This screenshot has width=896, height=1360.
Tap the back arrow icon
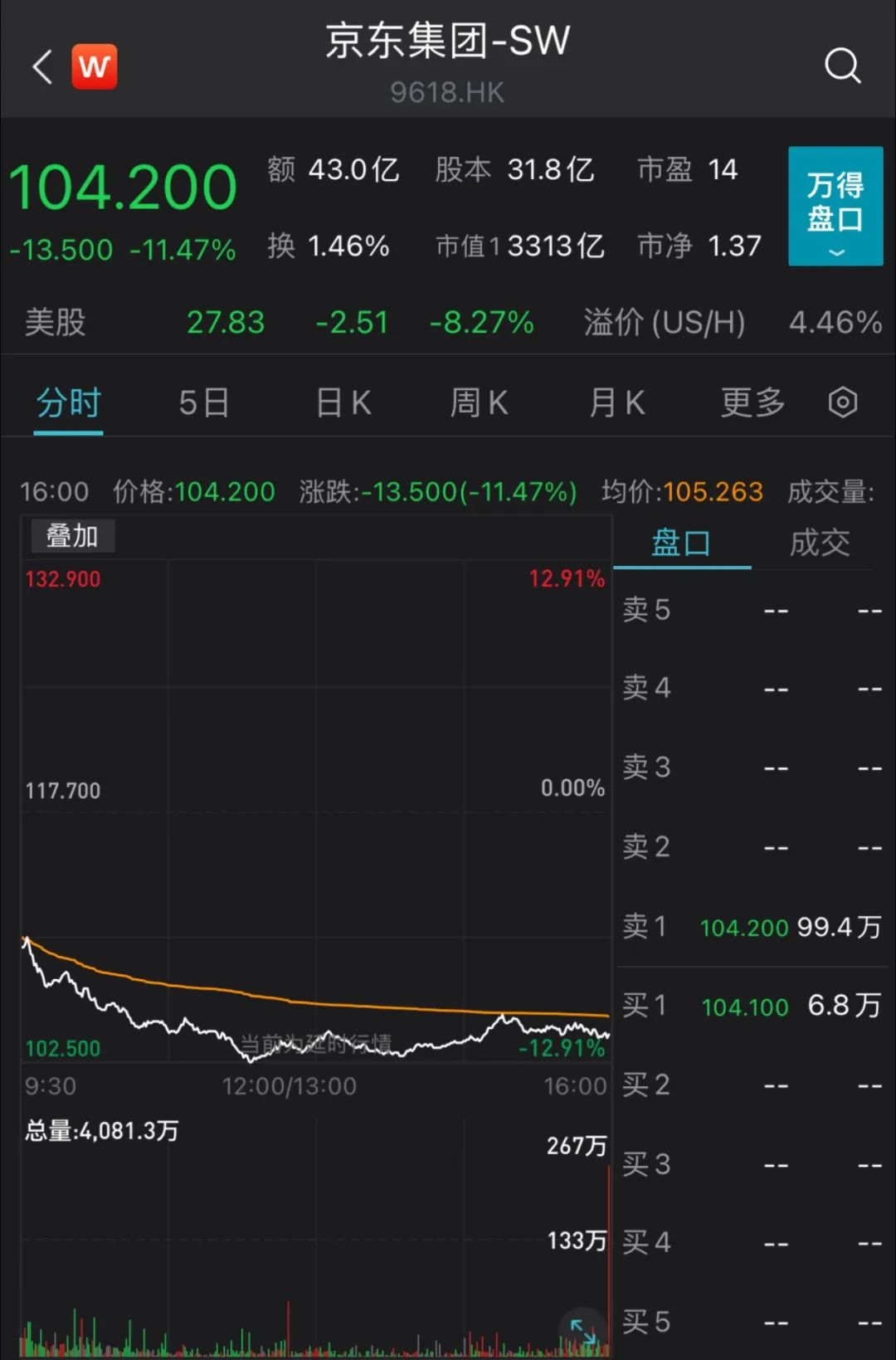[42, 66]
